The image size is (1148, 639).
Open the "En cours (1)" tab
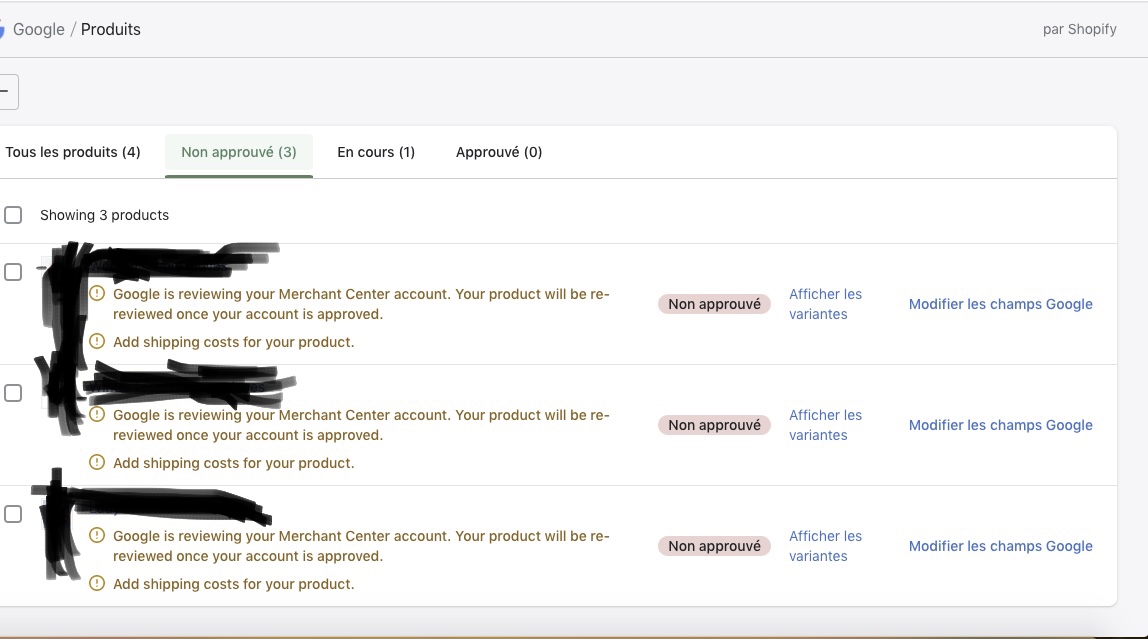tap(376, 152)
